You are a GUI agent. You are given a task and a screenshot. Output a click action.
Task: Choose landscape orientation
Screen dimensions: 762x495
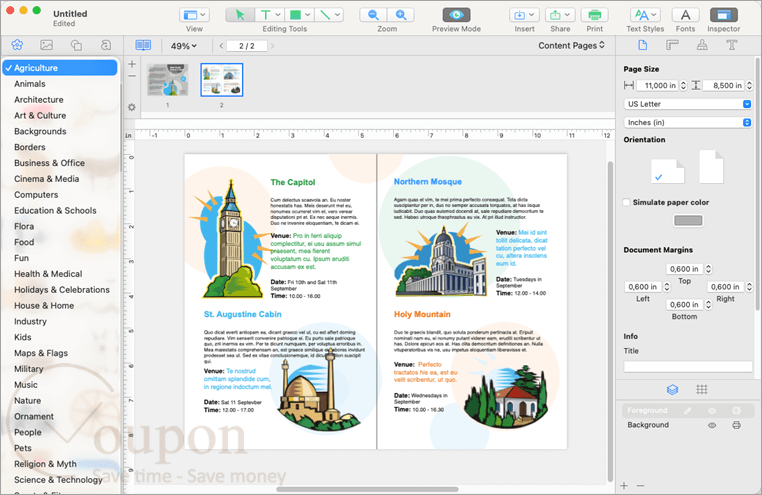668,171
